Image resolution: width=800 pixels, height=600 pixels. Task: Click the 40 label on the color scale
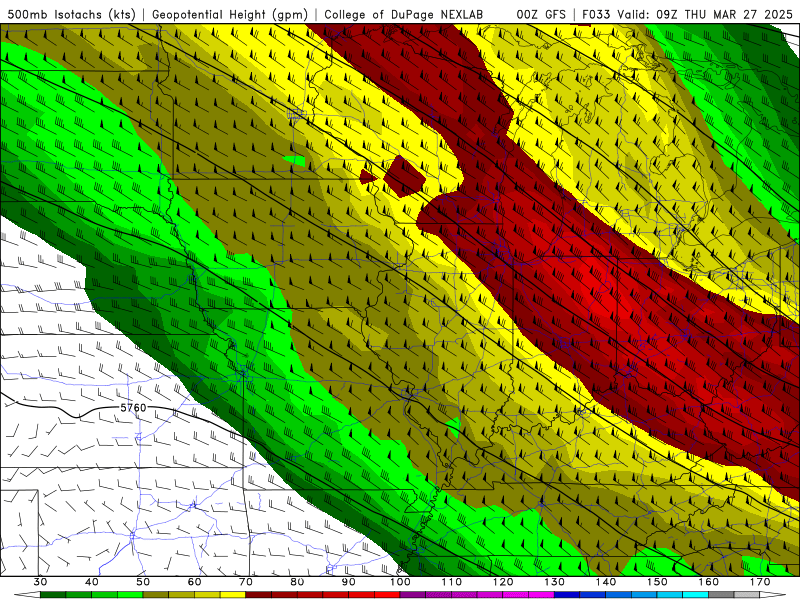click(x=92, y=582)
